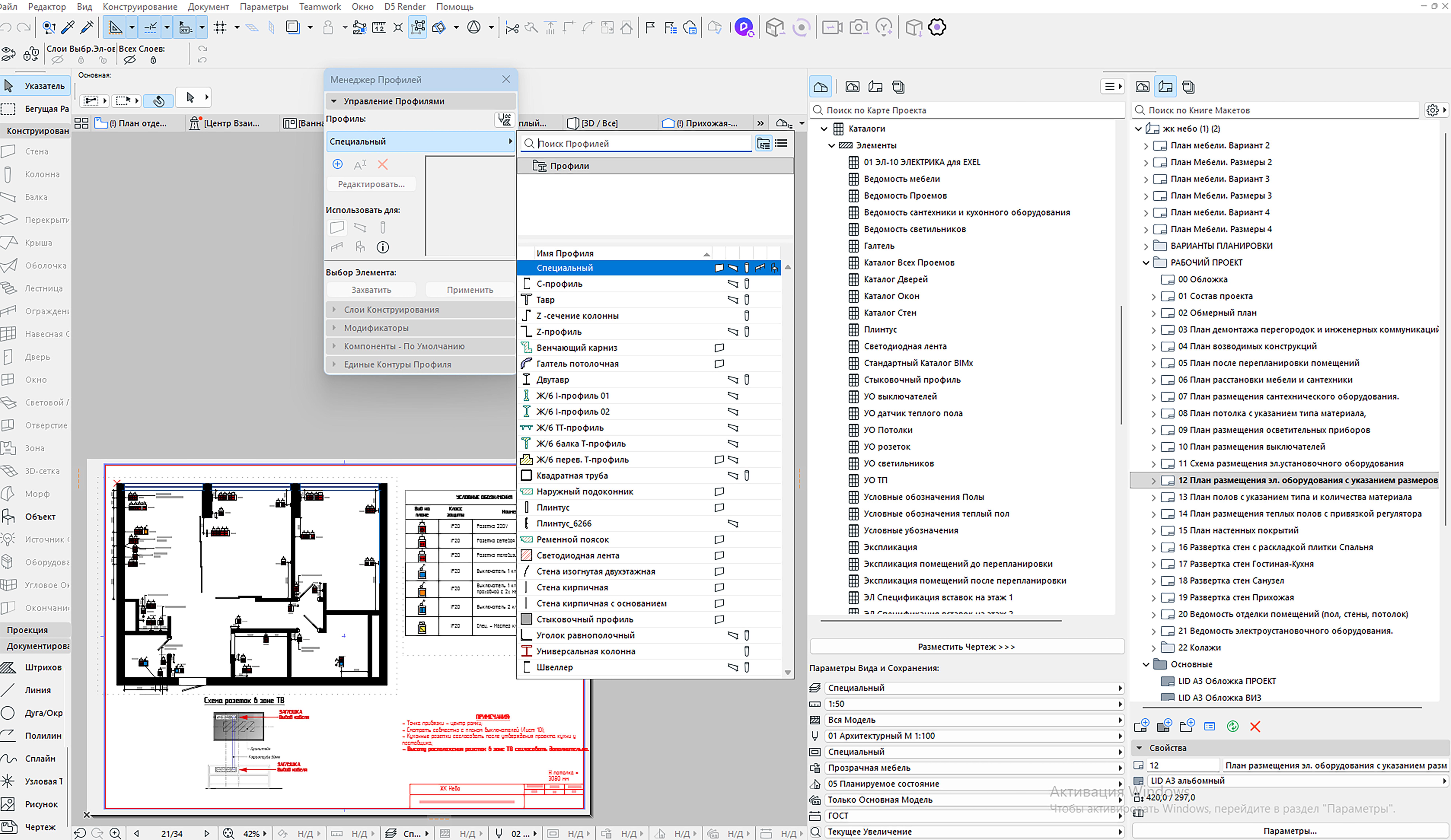Click the Захватить button
Viewport: 1451px width, 840px height.
click(x=371, y=290)
